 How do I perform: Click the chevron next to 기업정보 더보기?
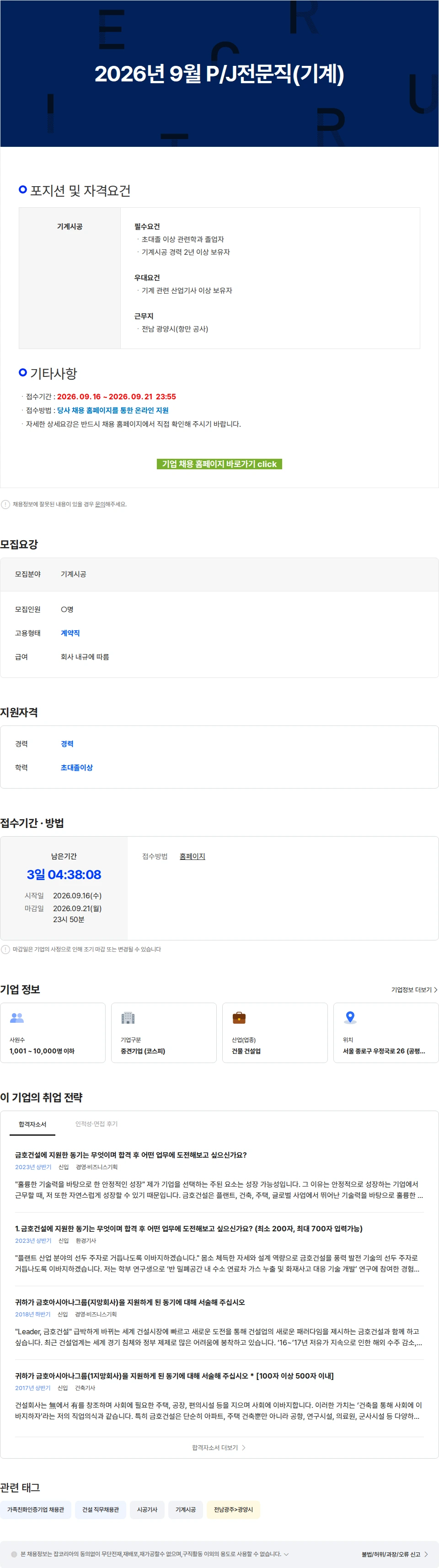coord(435,990)
